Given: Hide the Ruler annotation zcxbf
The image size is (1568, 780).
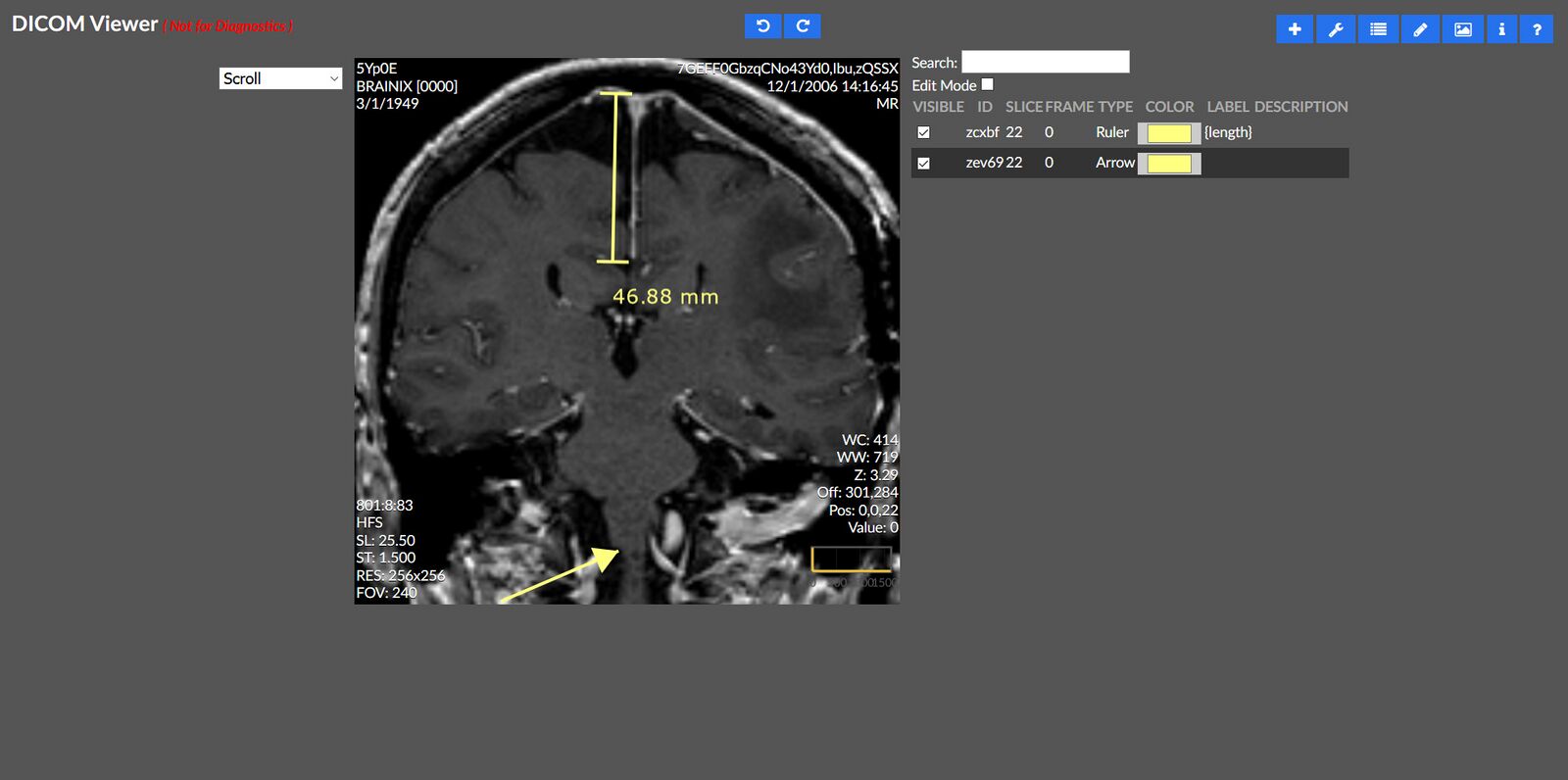Looking at the screenshot, I should (923, 132).
